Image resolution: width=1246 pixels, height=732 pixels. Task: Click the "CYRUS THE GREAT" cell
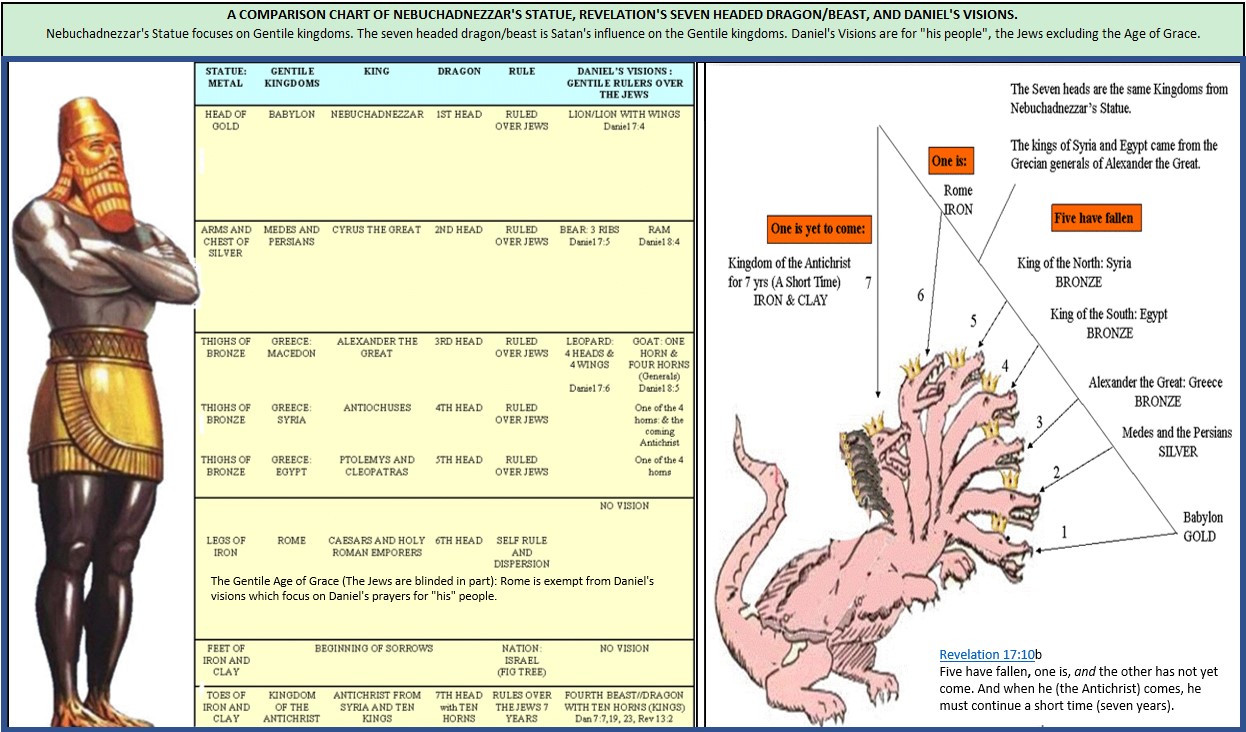[376, 230]
